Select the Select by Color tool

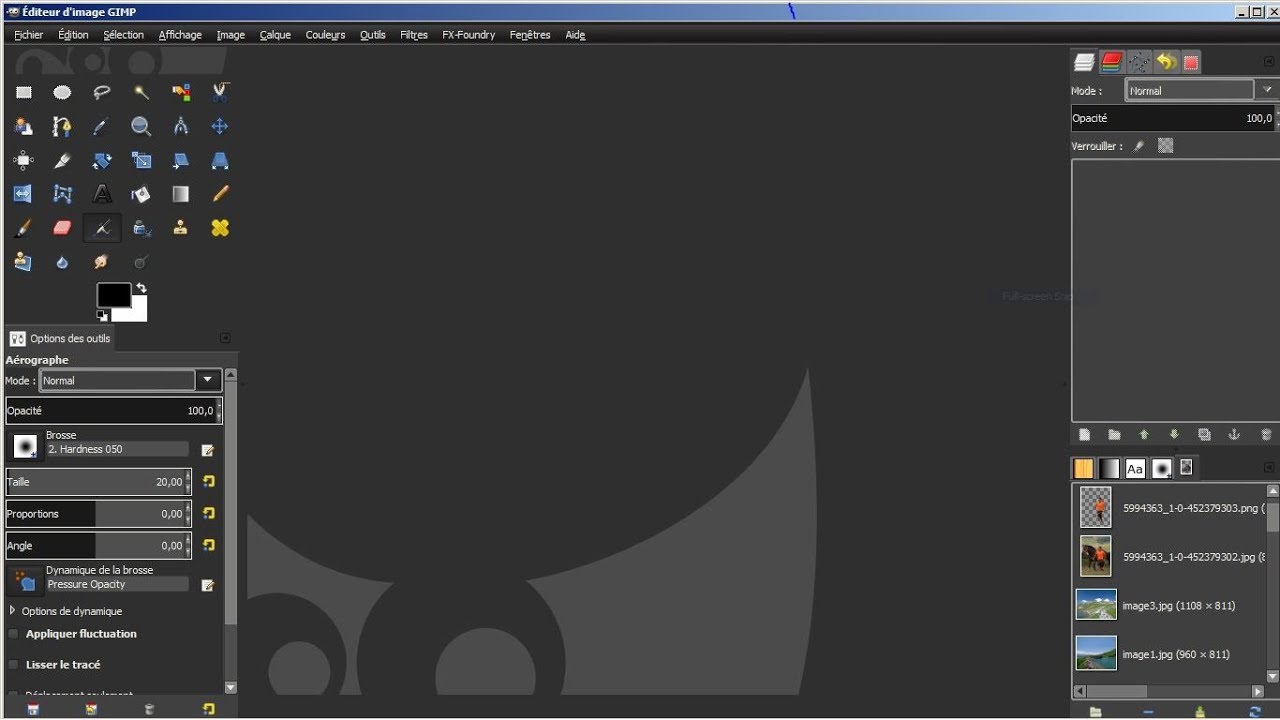tap(180, 93)
